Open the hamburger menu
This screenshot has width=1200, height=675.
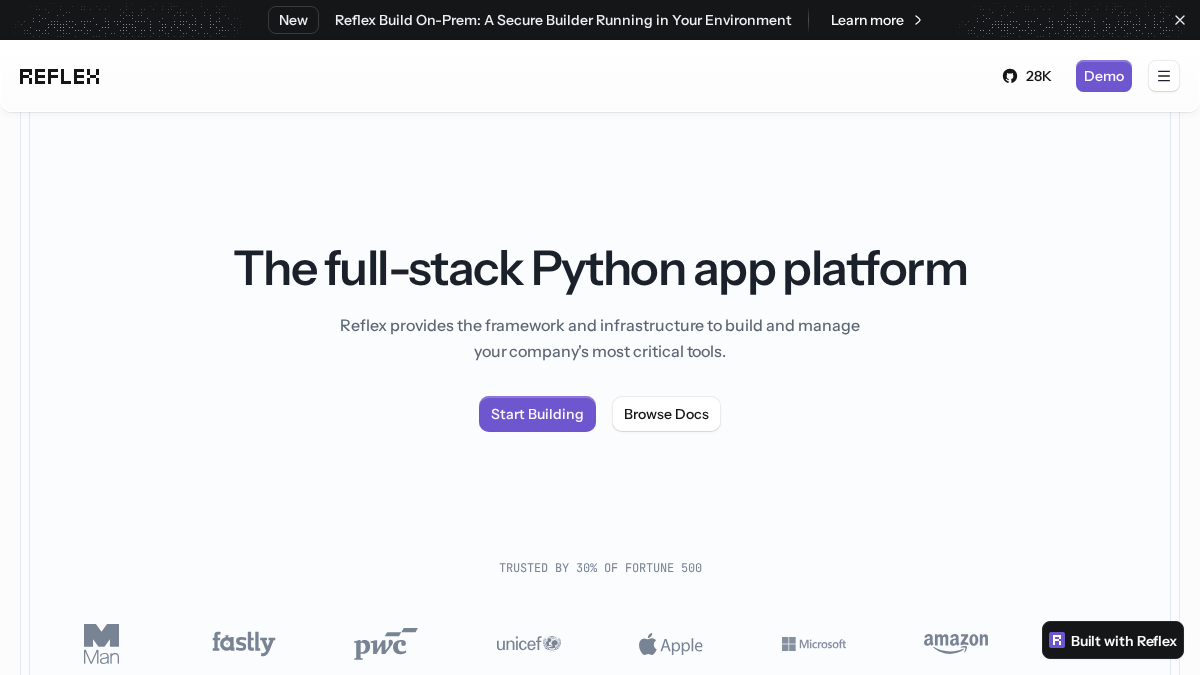pyautogui.click(x=1164, y=76)
